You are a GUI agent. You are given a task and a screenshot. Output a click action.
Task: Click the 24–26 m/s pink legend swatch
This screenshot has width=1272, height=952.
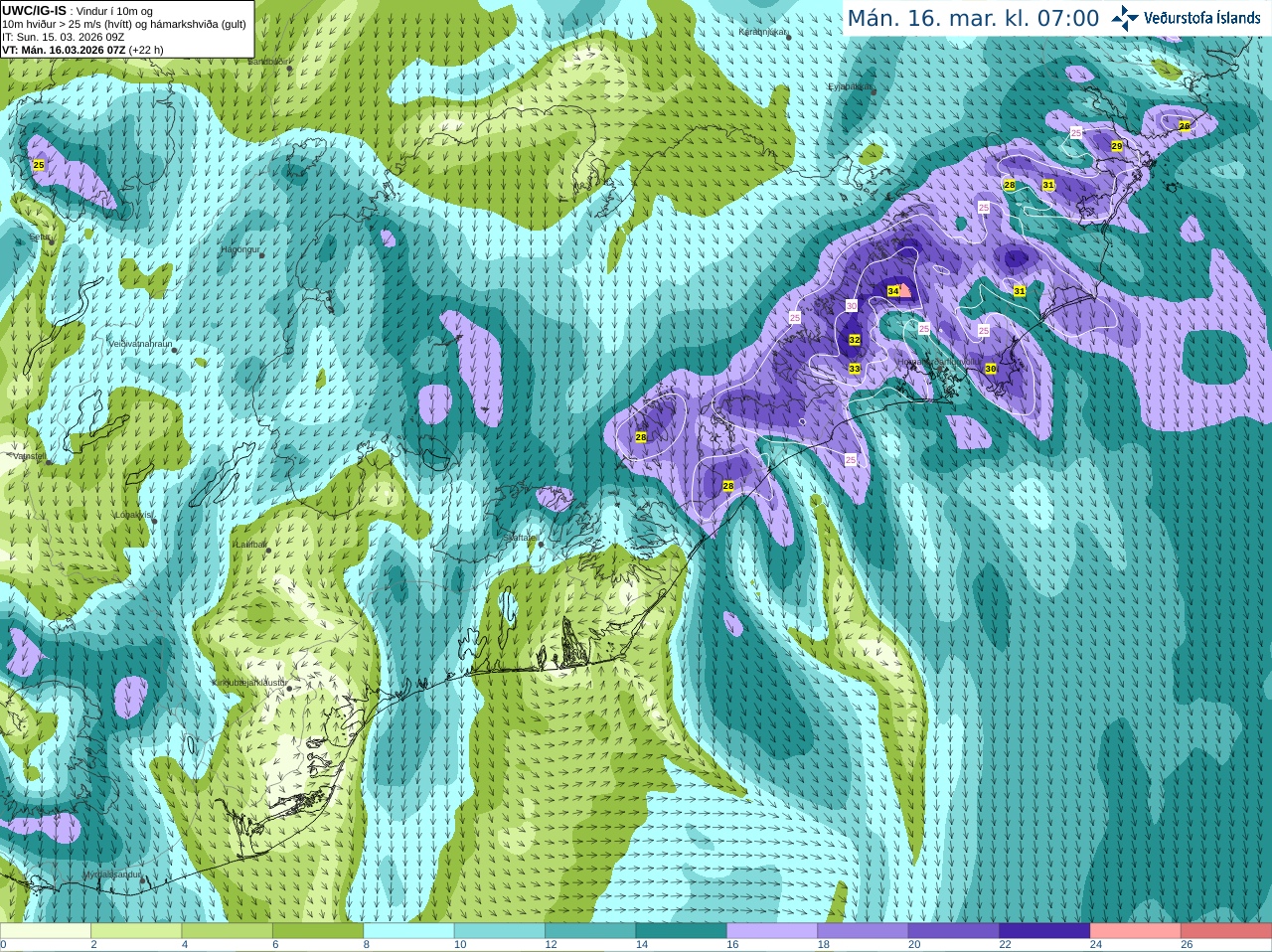coord(1135,930)
